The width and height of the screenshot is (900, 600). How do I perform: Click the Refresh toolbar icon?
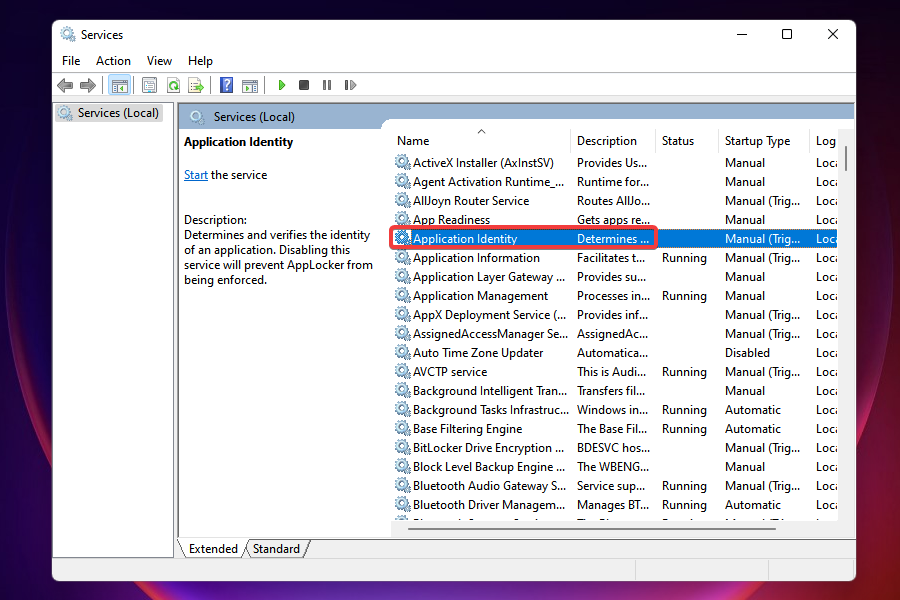click(173, 86)
